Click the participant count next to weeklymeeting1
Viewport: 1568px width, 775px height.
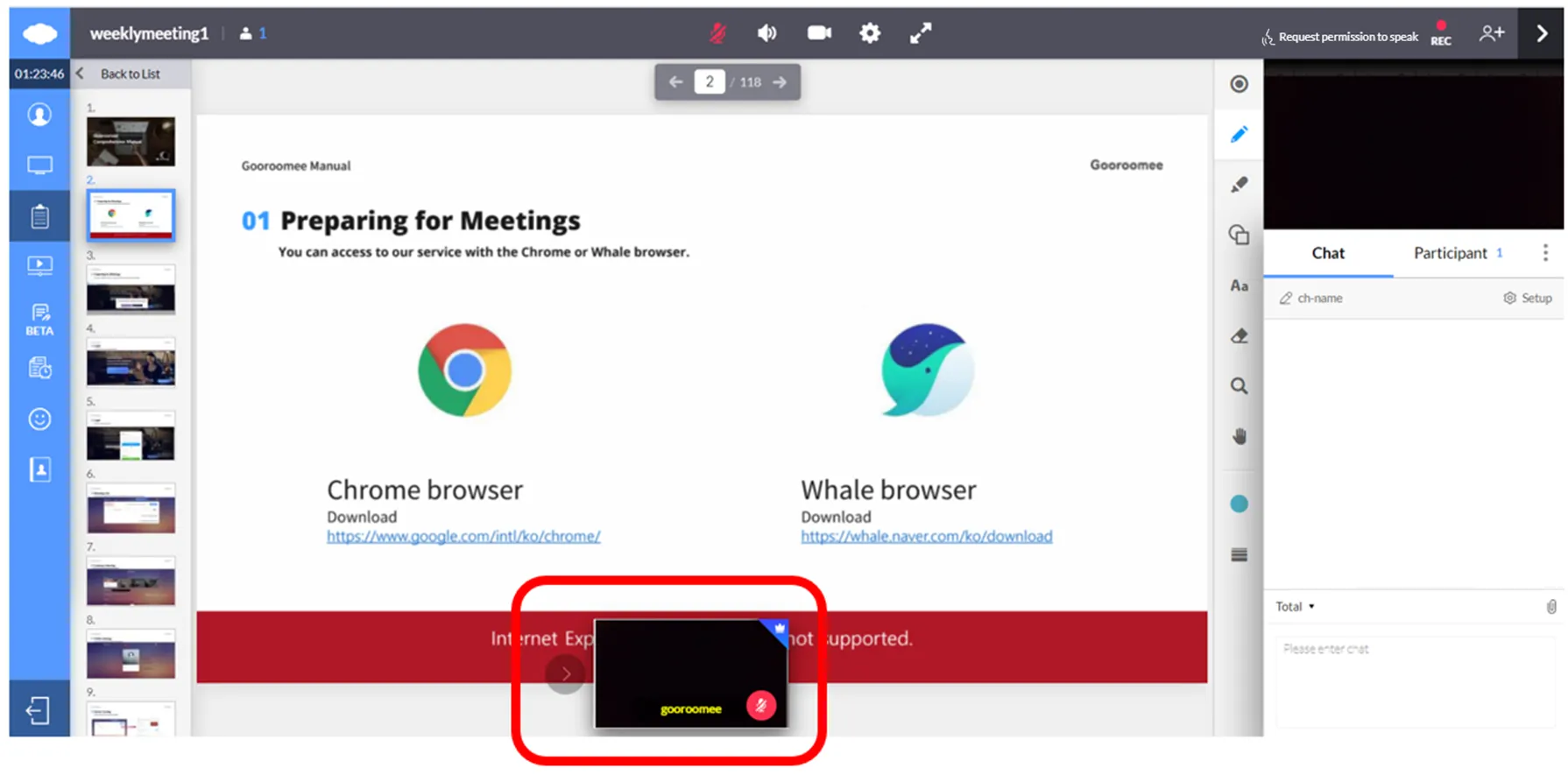click(x=252, y=33)
